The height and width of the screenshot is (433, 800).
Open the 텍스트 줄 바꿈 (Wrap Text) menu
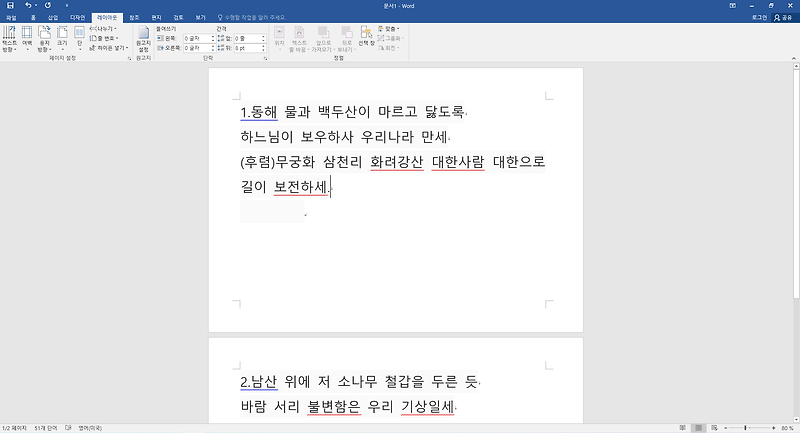pyautogui.click(x=298, y=39)
